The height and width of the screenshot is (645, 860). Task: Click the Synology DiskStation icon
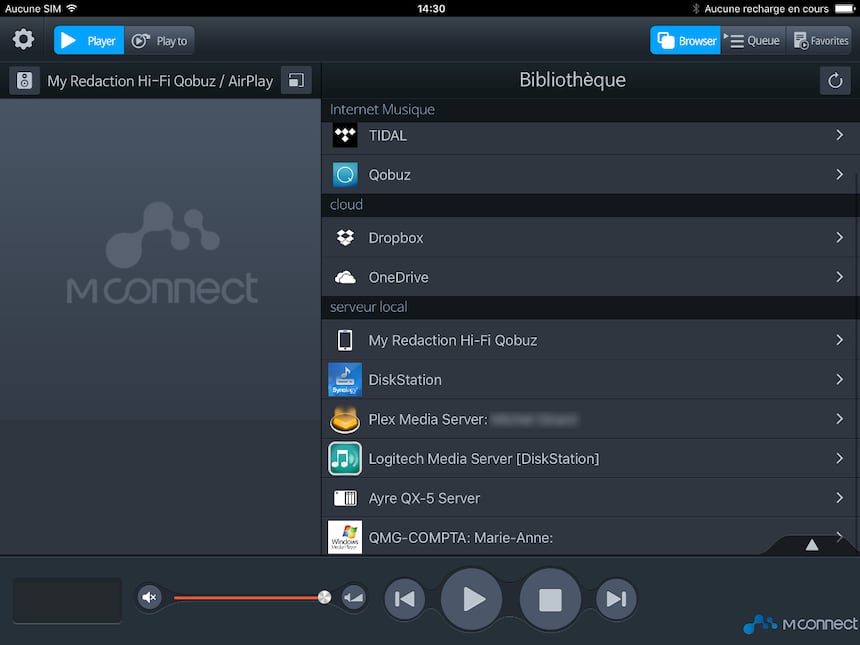[345, 380]
